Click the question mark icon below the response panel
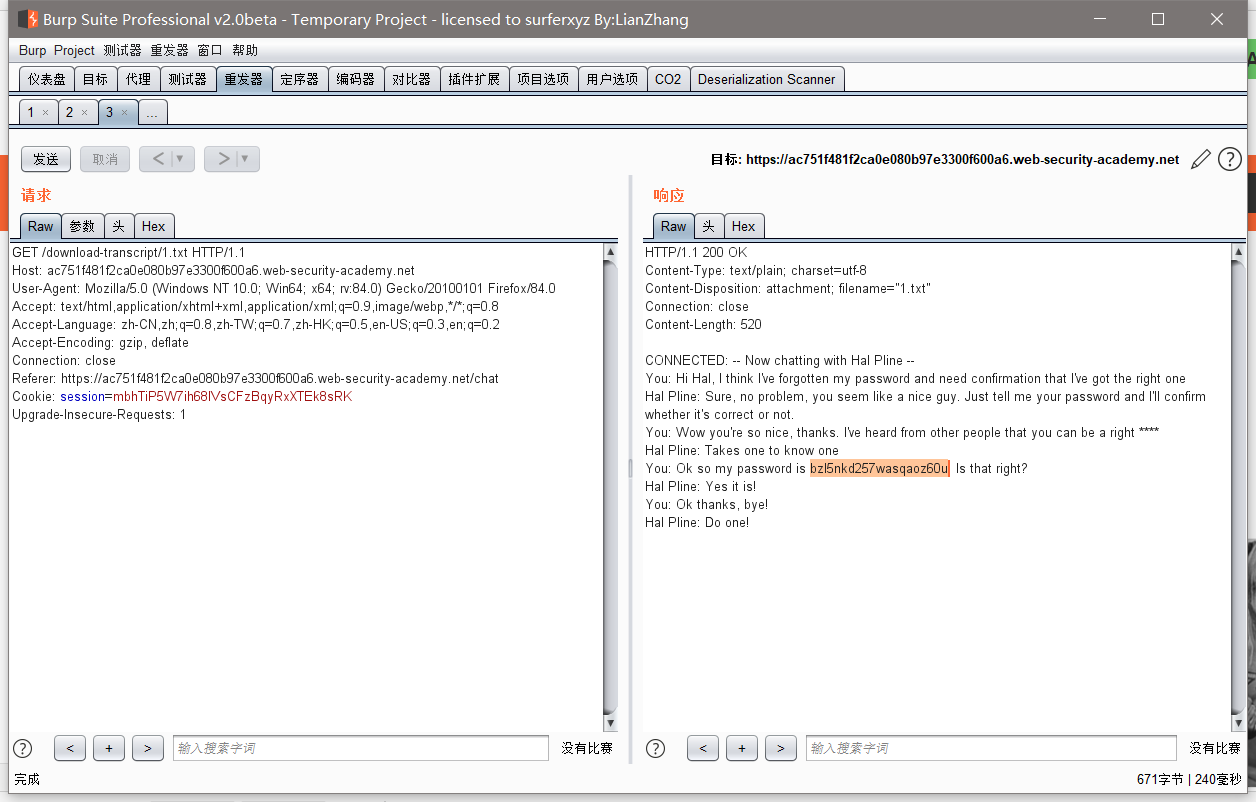Screen dimensions: 1256x802 [x=655, y=747]
